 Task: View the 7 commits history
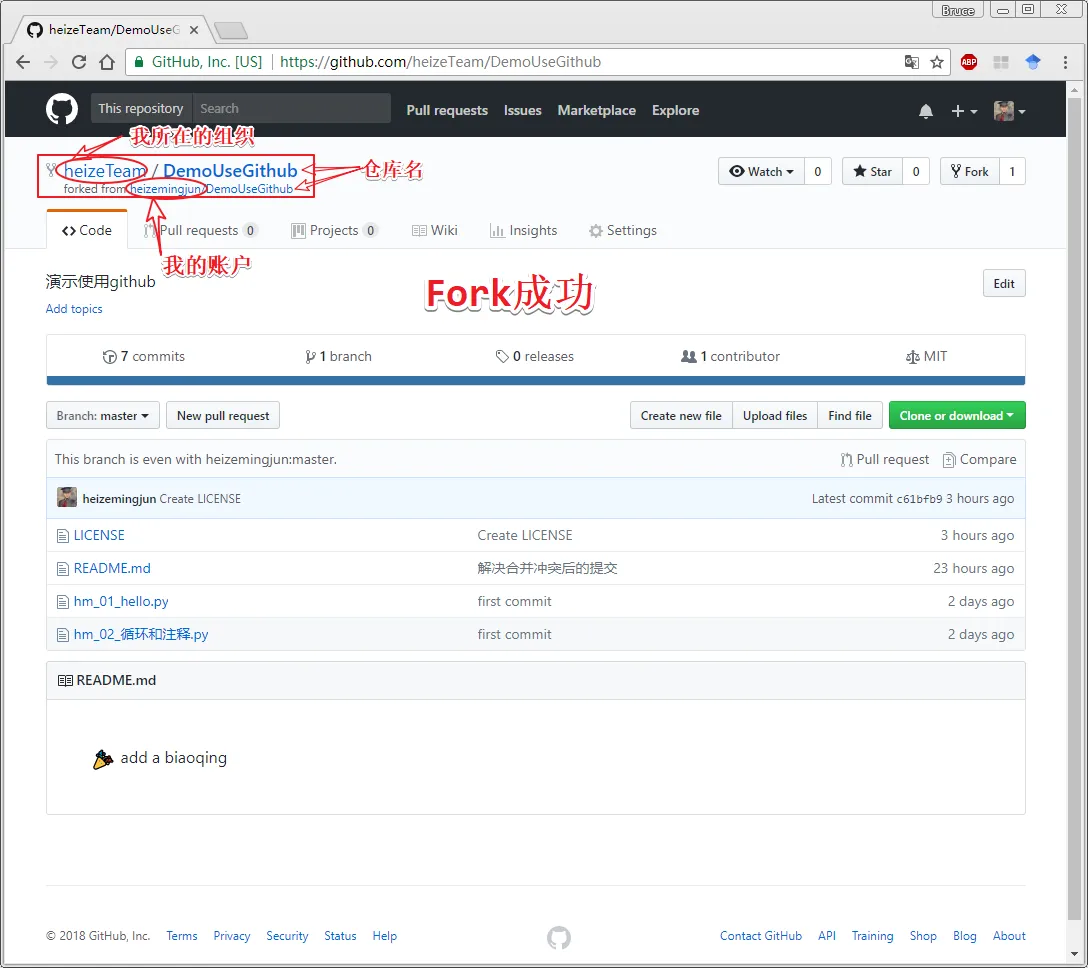[x=144, y=357]
